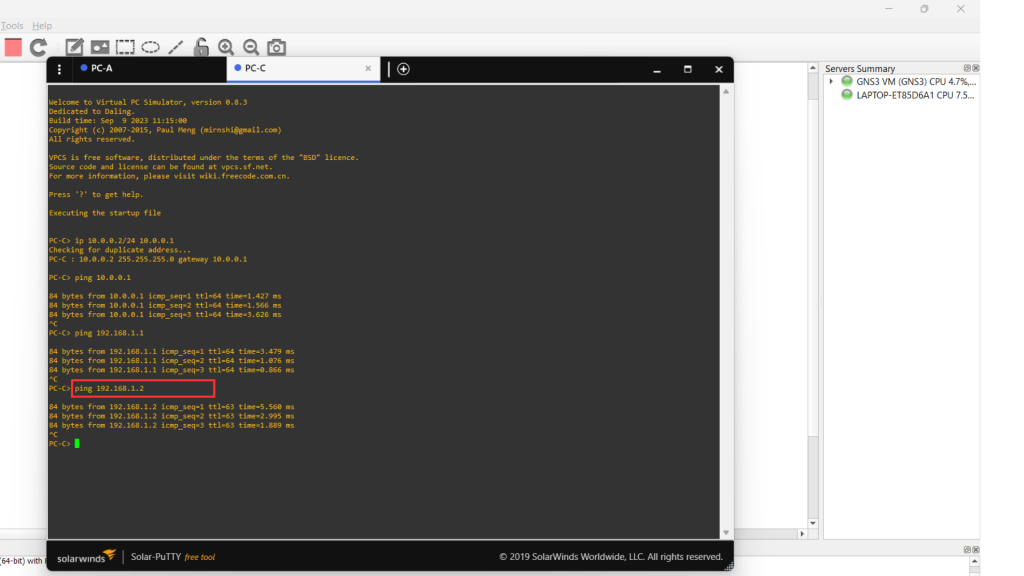Select the Draw line tool

[176, 47]
